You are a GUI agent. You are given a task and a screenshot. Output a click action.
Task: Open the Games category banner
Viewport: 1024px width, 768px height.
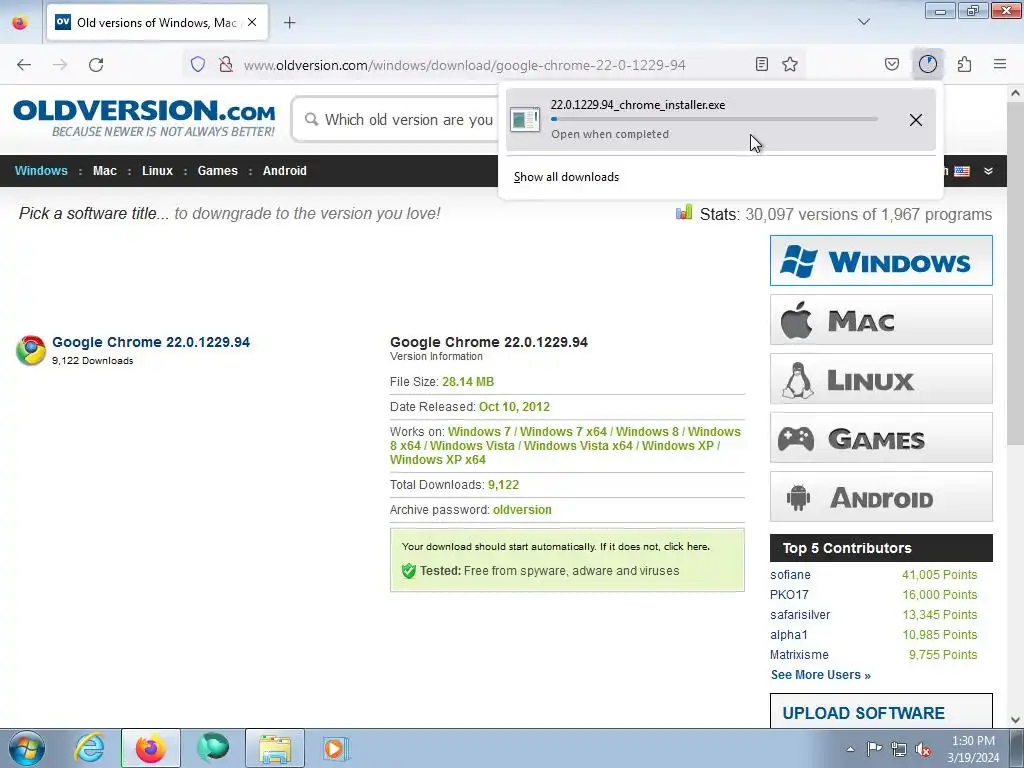point(881,438)
